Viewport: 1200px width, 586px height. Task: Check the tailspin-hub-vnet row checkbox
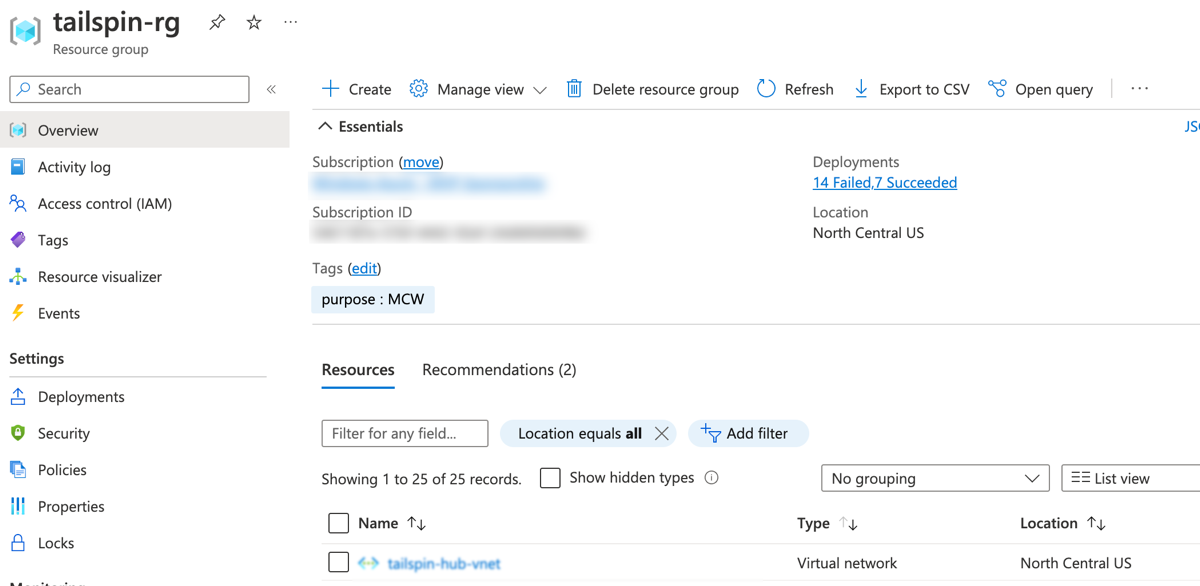tap(337, 562)
